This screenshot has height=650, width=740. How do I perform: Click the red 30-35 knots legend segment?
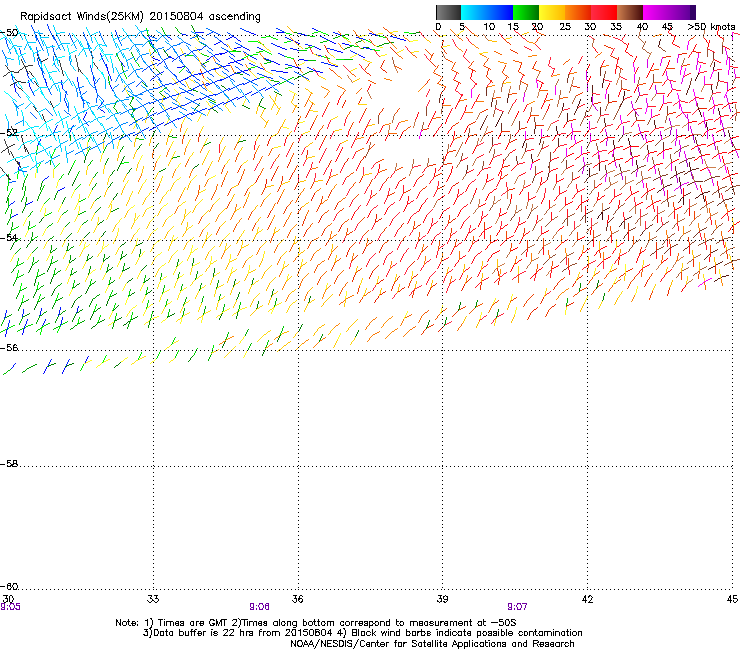[x=604, y=12]
